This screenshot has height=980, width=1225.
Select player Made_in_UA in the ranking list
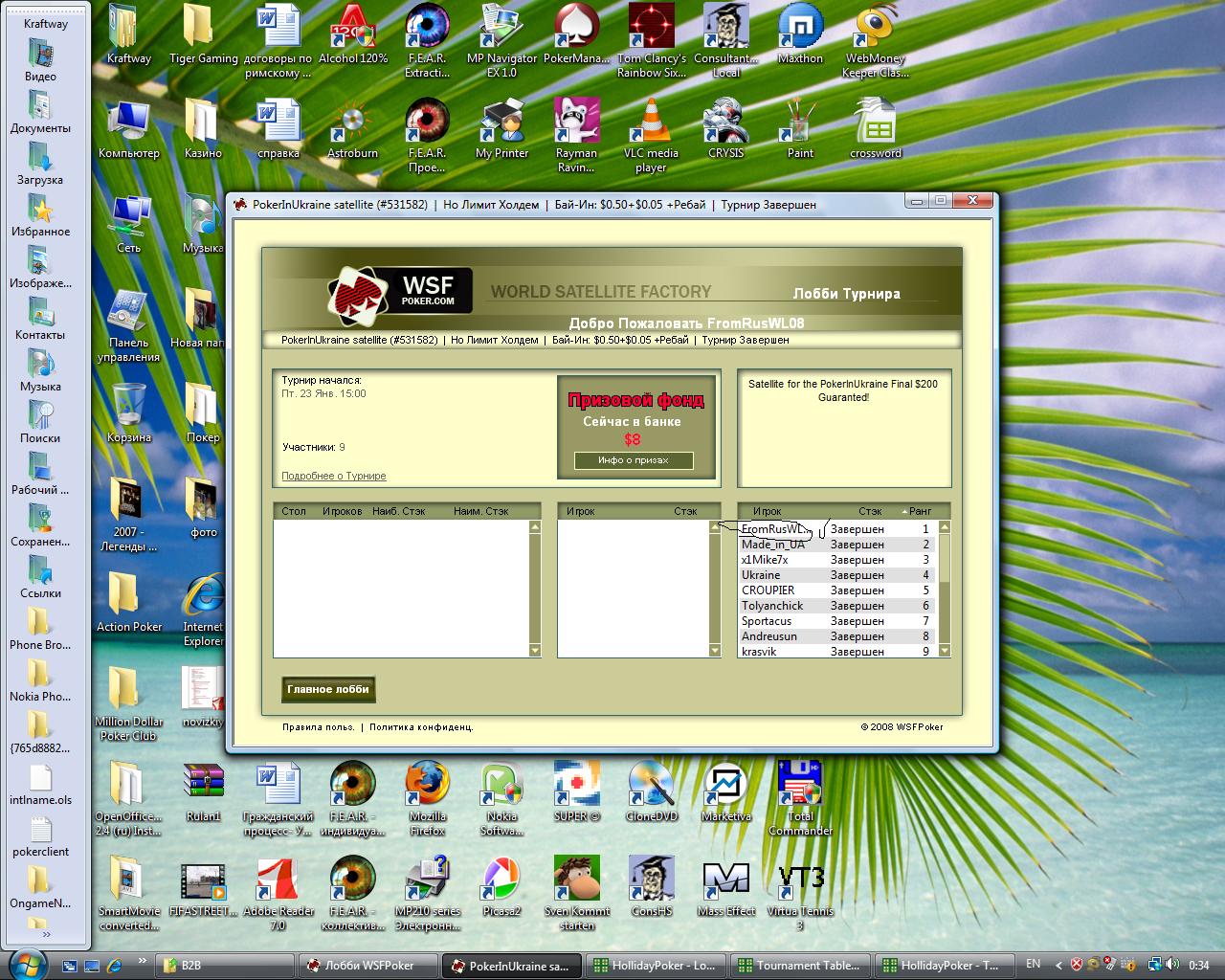pos(773,545)
